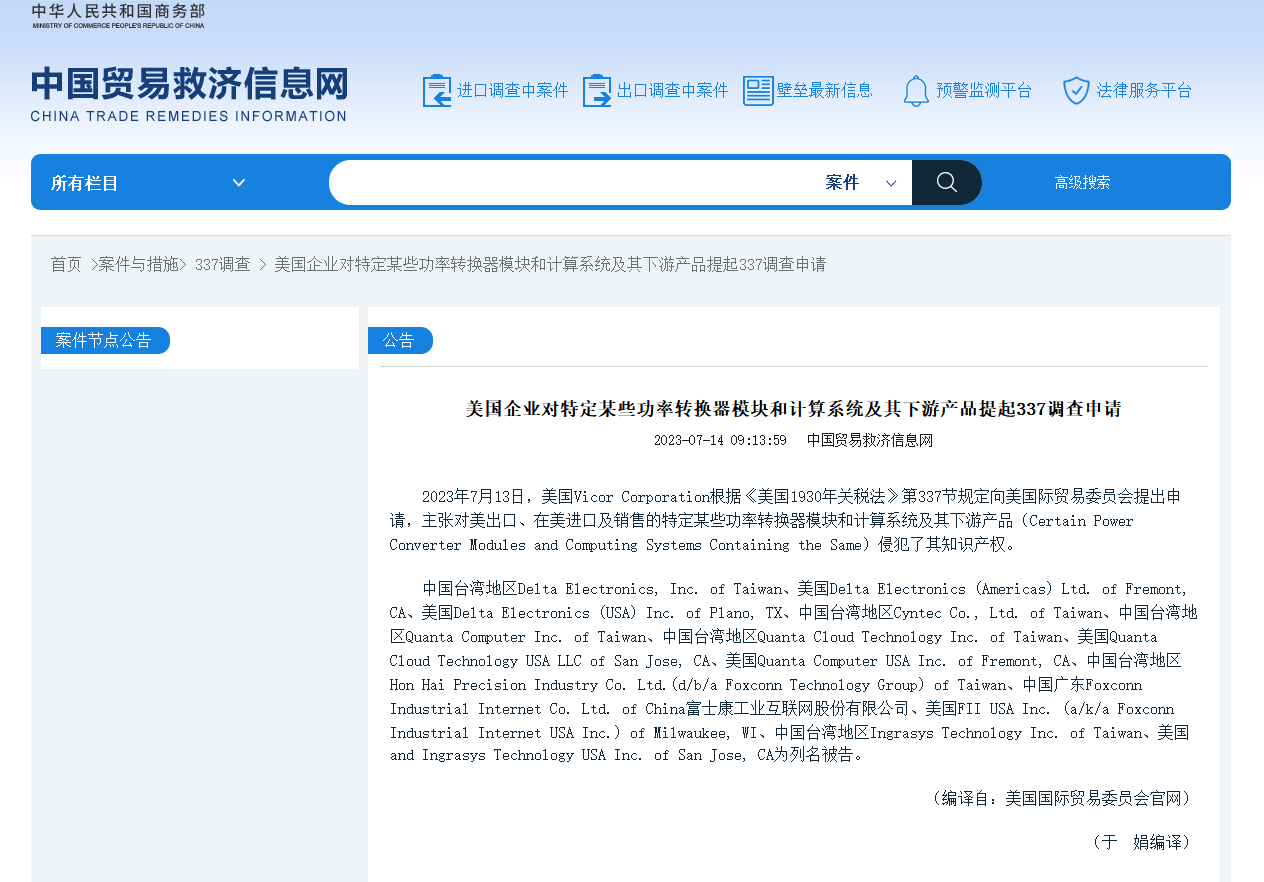Click the chevron beside 所有栏目
The width and height of the screenshot is (1264, 882).
coord(239,183)
